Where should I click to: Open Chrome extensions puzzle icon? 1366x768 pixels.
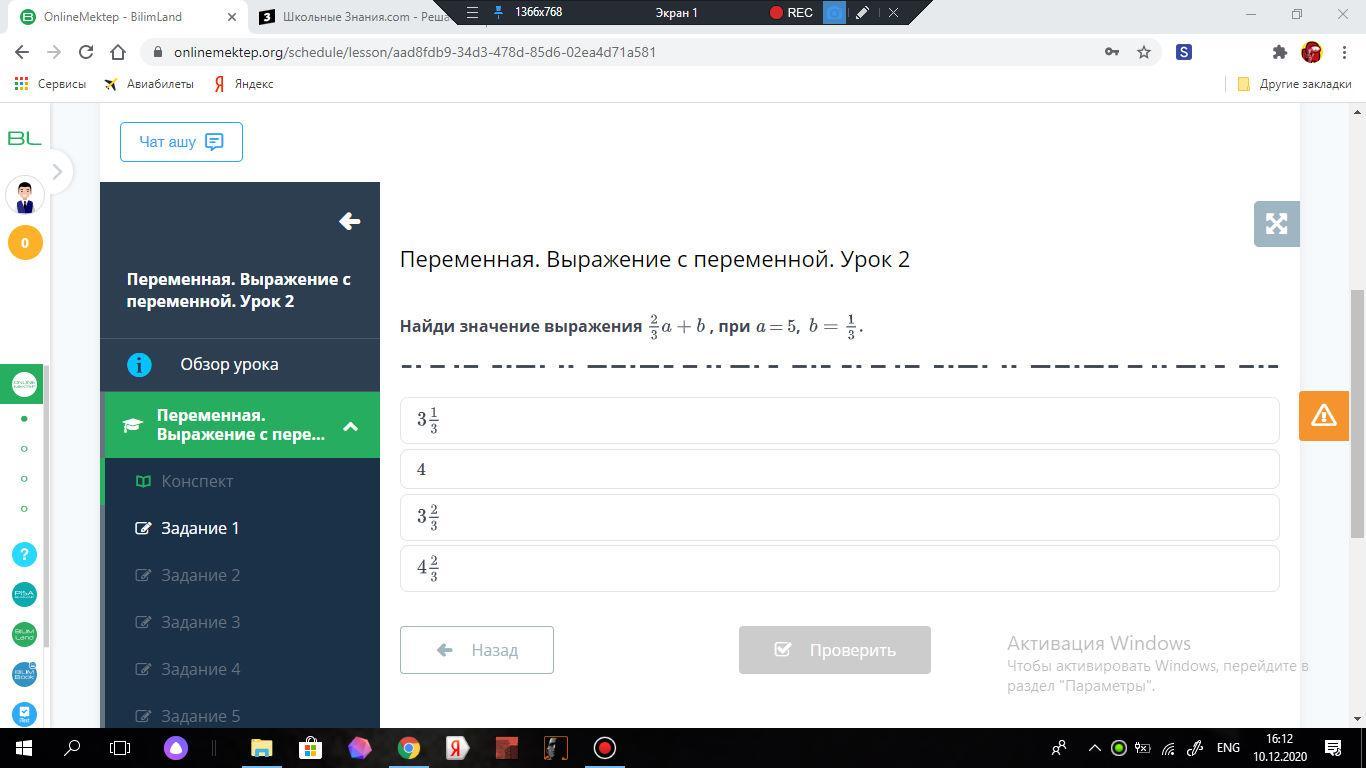[1279, 52]
